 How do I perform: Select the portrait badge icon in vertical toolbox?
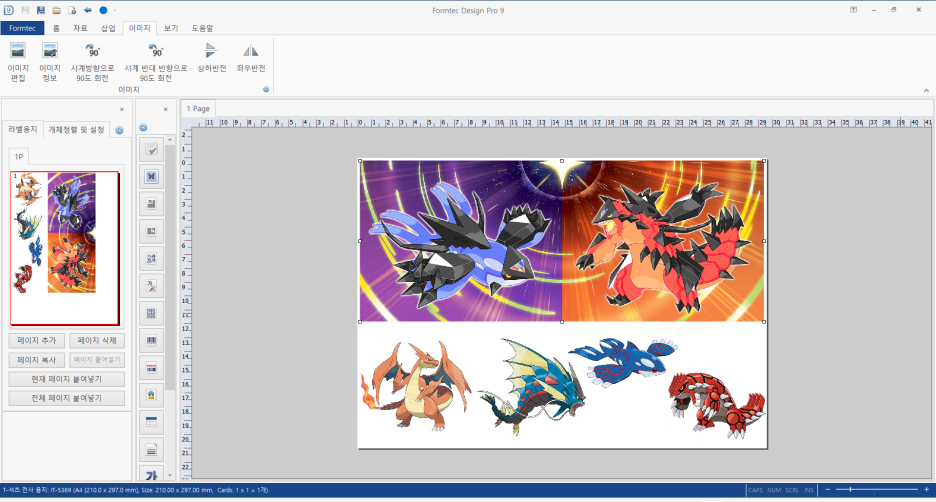(152, 395)
